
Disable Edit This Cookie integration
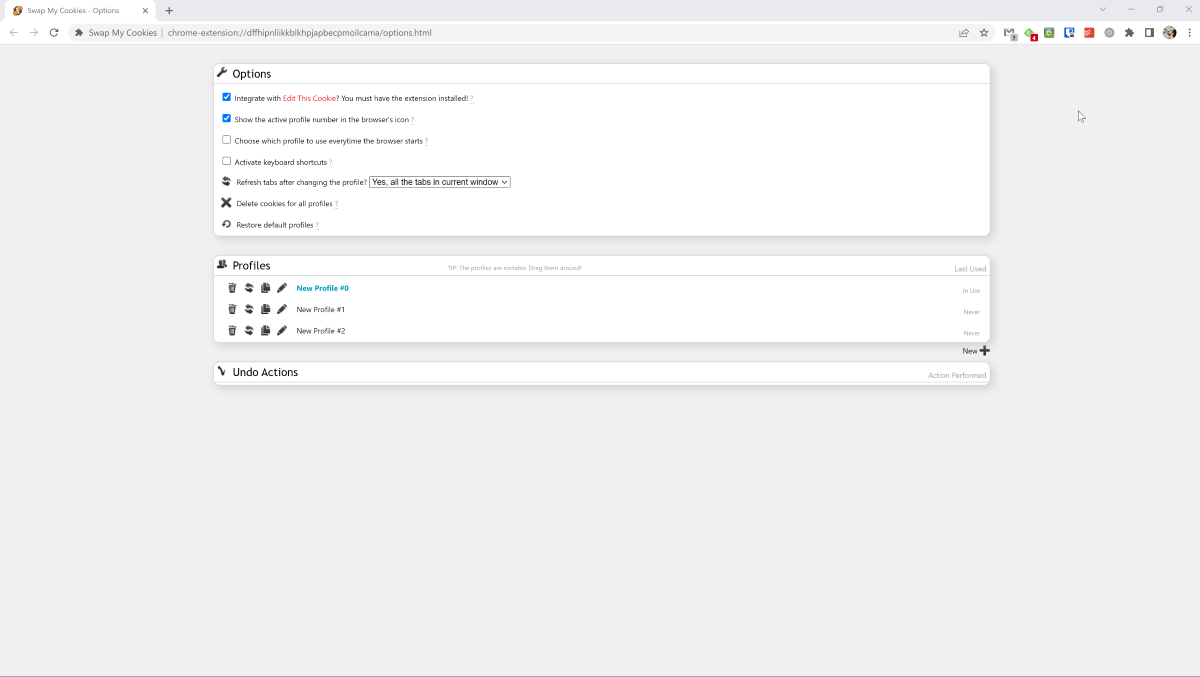226,96
